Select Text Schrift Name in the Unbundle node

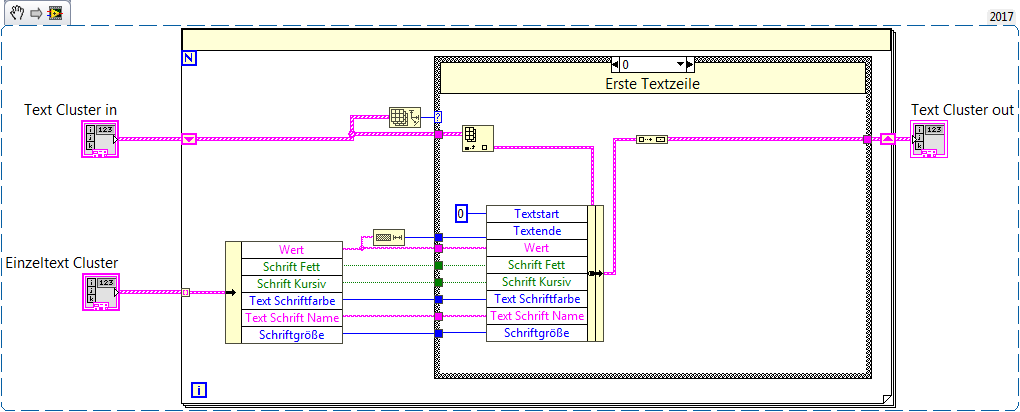click(x=291, y=318)
